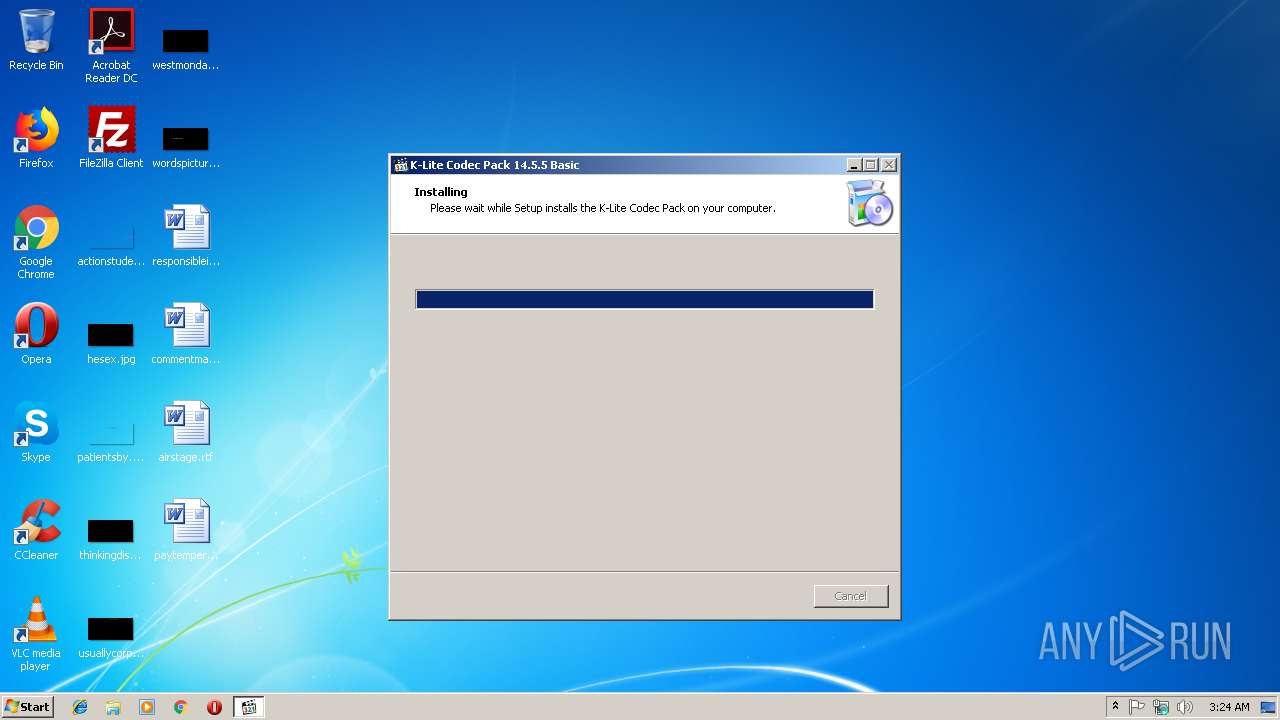The width and height of the screenshot is (1280, 720).
Task: Minimize the K-Lite Codec Pack window
Action: point(854,165)
